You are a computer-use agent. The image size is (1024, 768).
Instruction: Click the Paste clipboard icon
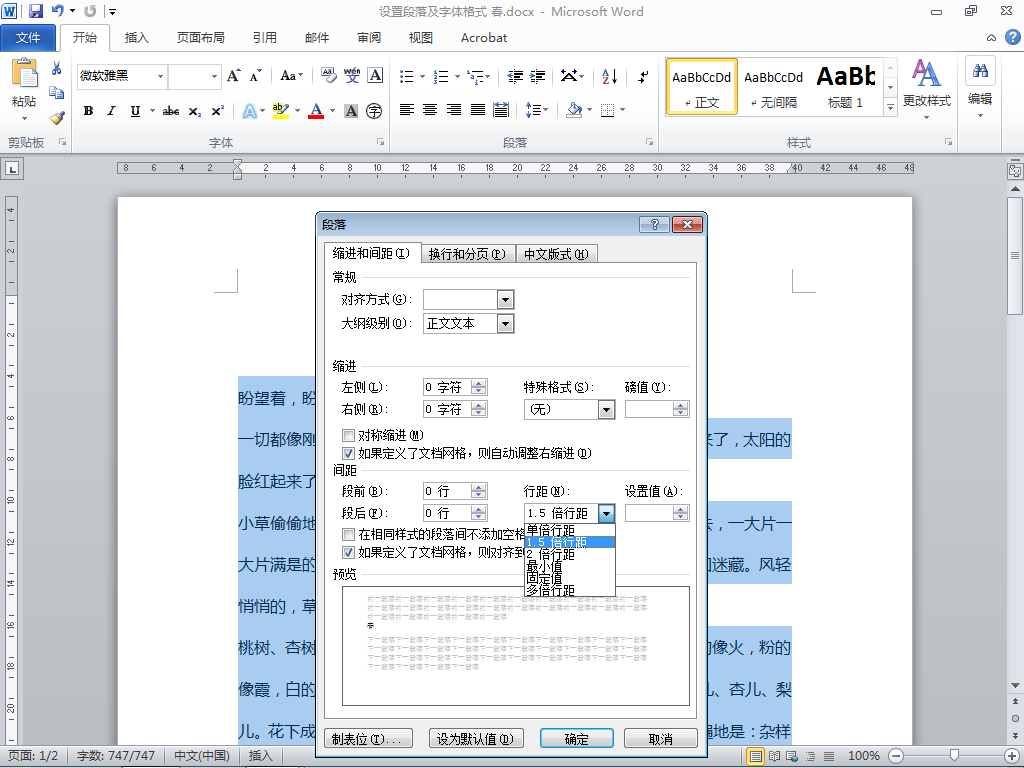tap(25, 73)
